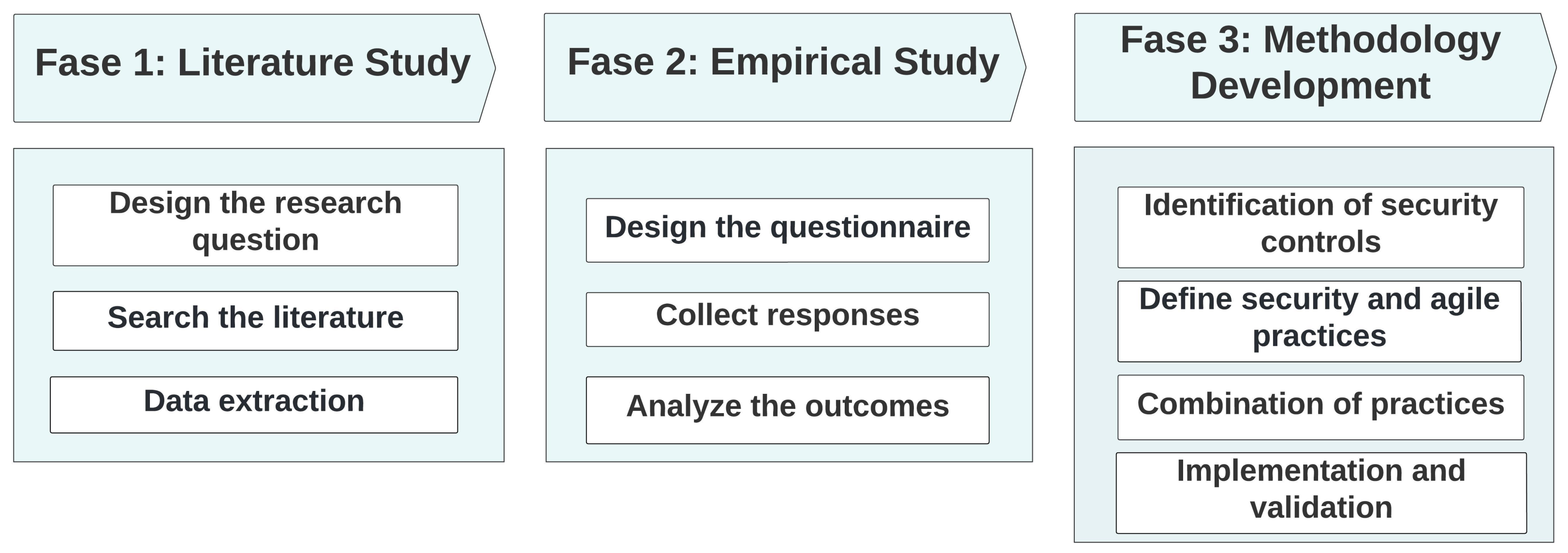Select the Combination of practices box
This screenshot has height=553, width=1568.
pyautogui.click(x=1320, y=407)
